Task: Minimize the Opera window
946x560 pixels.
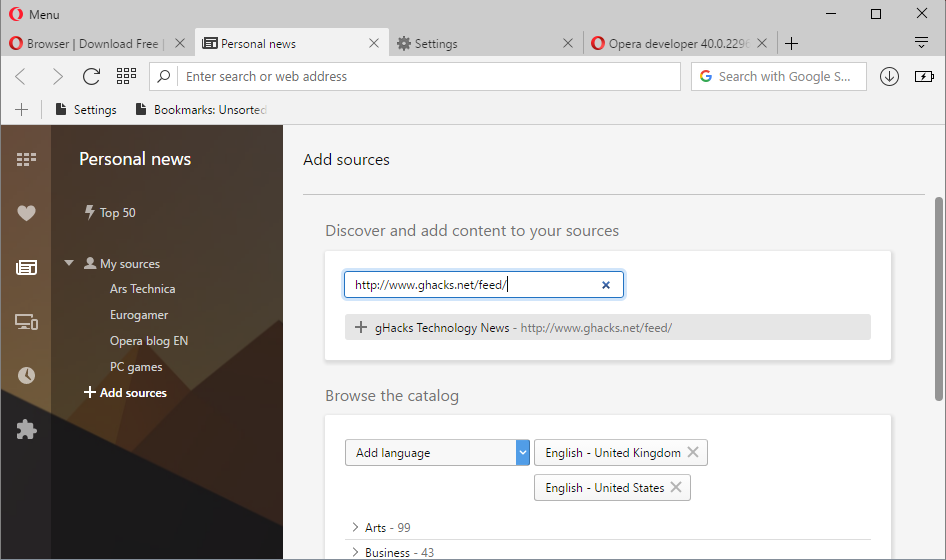Action: (831, 13)
